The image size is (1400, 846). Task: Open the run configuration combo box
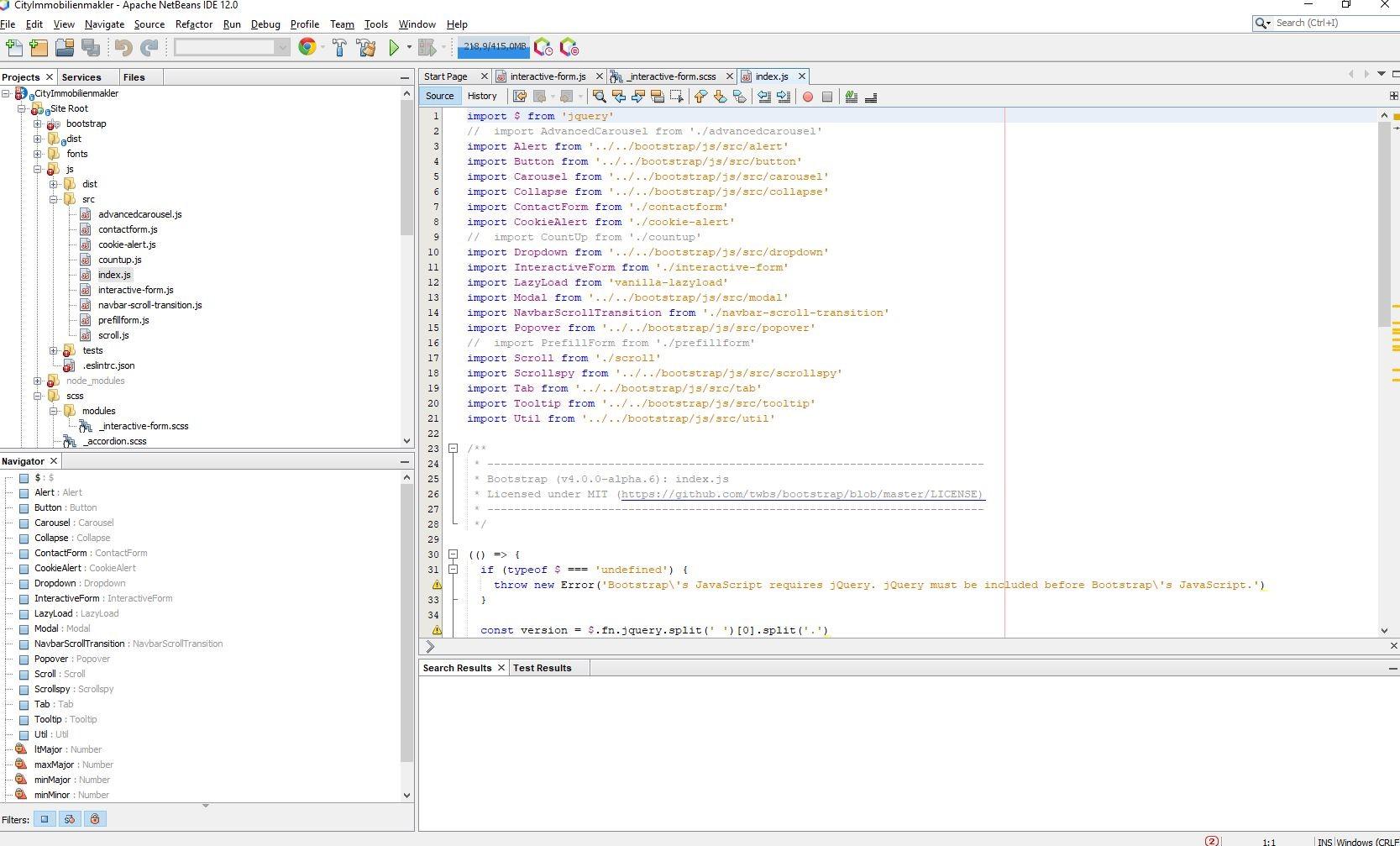pyautogui.click(x=232, y=48)
